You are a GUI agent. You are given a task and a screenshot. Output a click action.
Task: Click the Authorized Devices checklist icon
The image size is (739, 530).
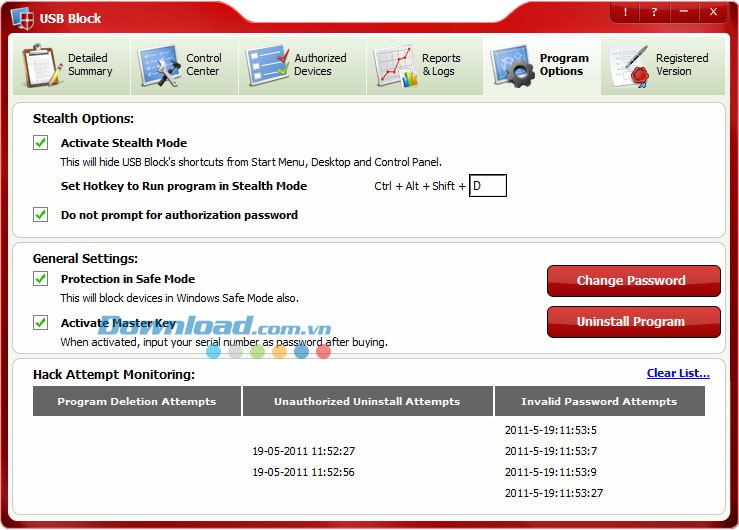267,66
